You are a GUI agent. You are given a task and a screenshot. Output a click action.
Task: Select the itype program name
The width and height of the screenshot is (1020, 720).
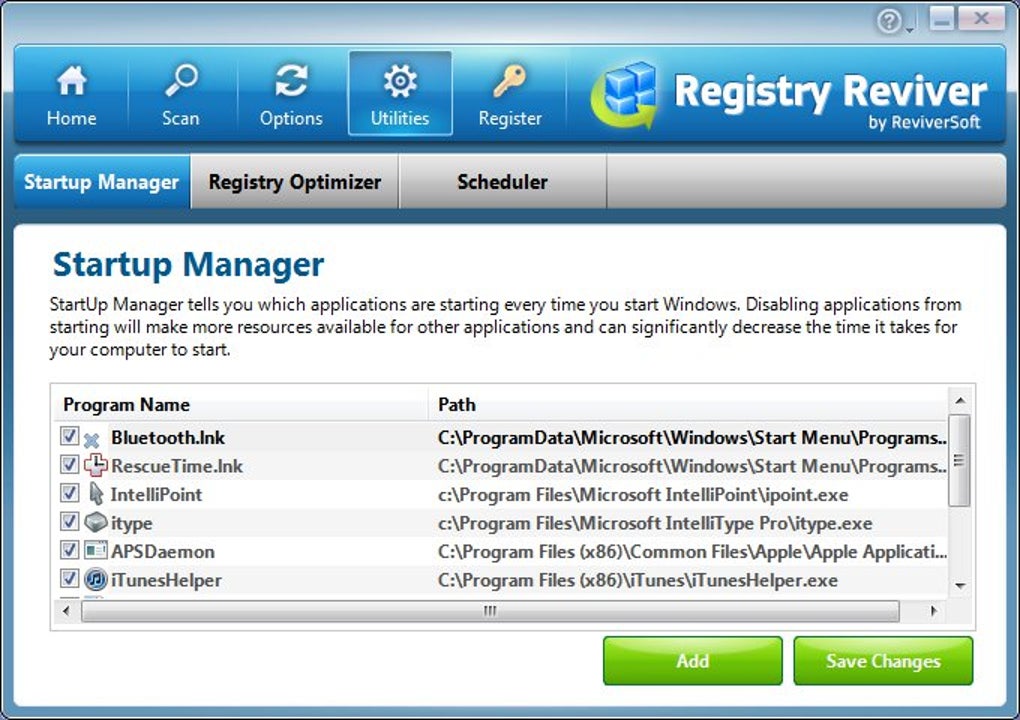(x=131, y=524)
